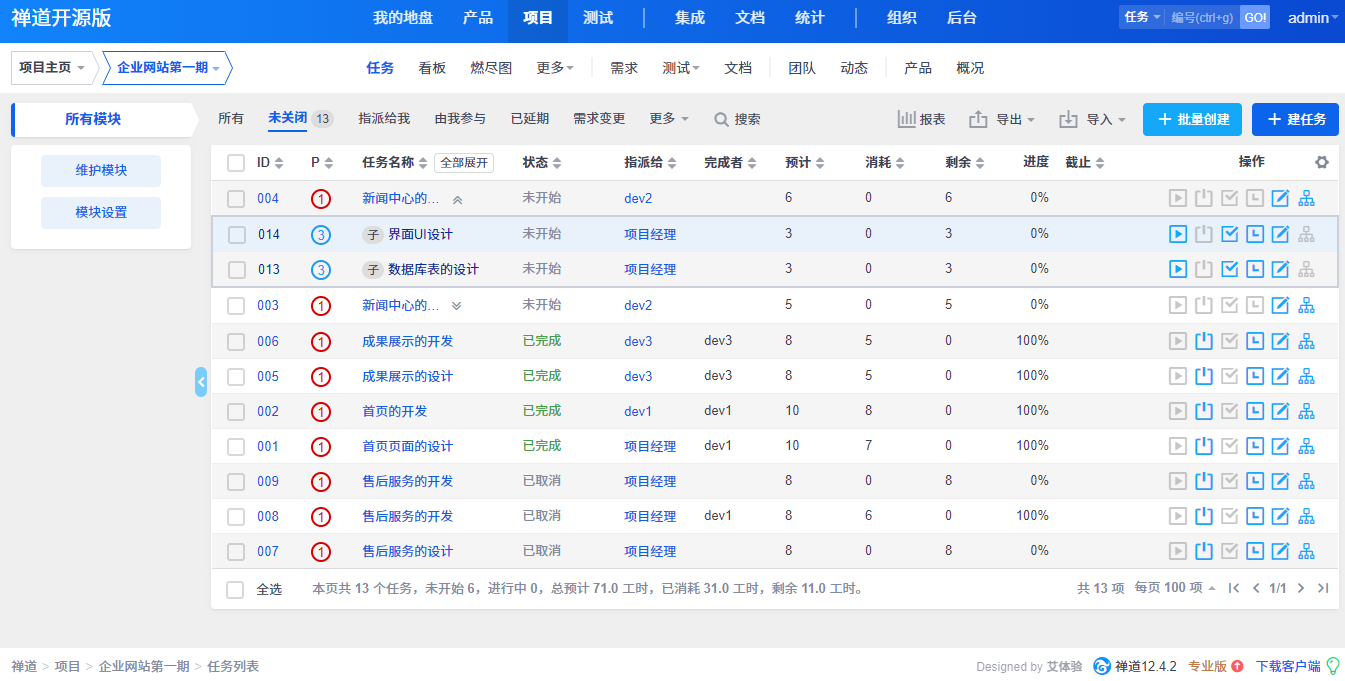Open 我的地盘 in top navigation
Viewport: 1345px width, 681px height.
pos(403,18)
